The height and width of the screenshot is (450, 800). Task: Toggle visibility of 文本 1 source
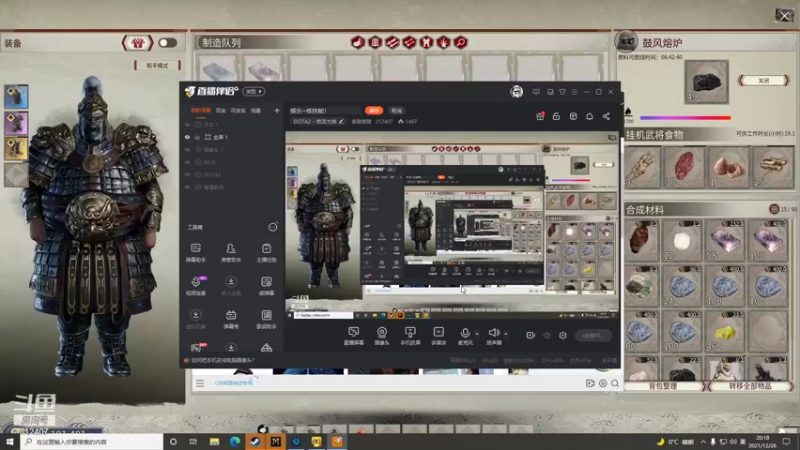click(x=187, y=124)
